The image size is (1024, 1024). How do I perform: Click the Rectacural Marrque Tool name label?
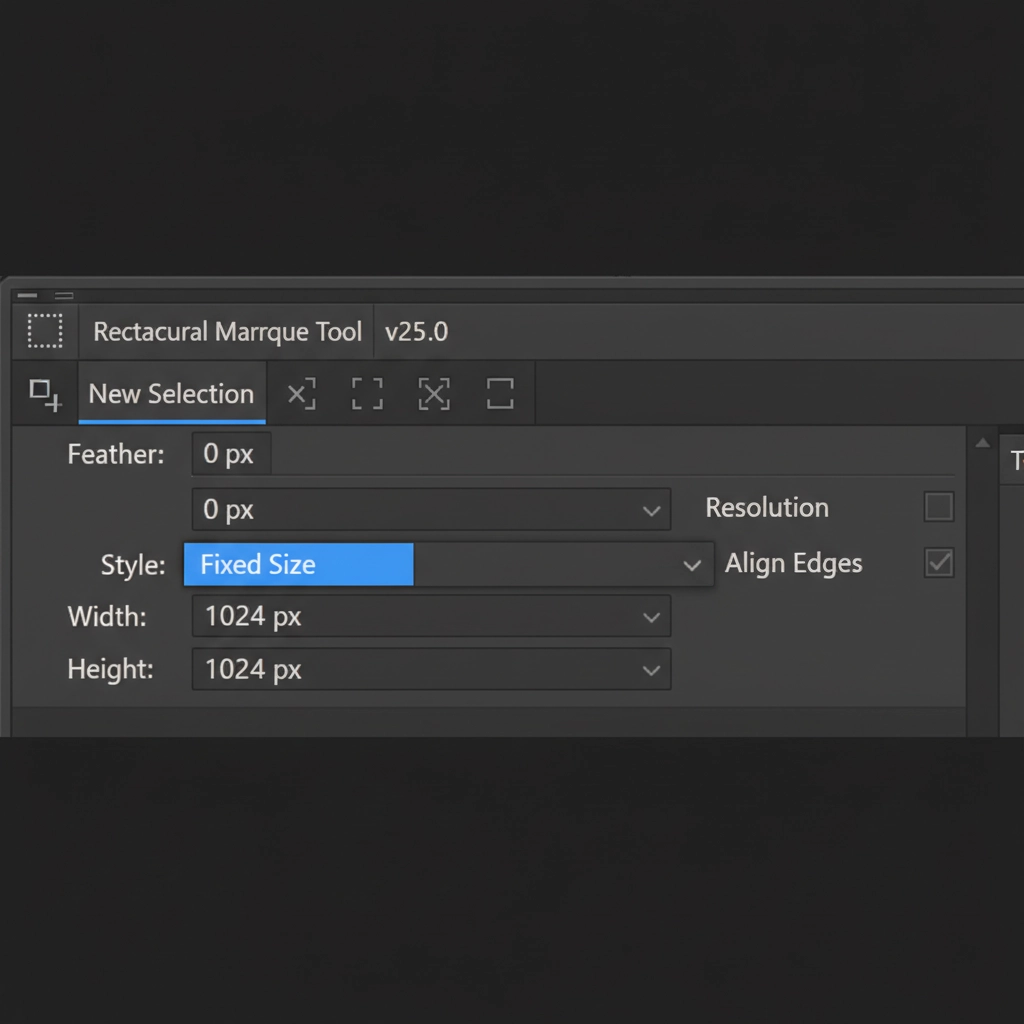(x=227, y=332)
